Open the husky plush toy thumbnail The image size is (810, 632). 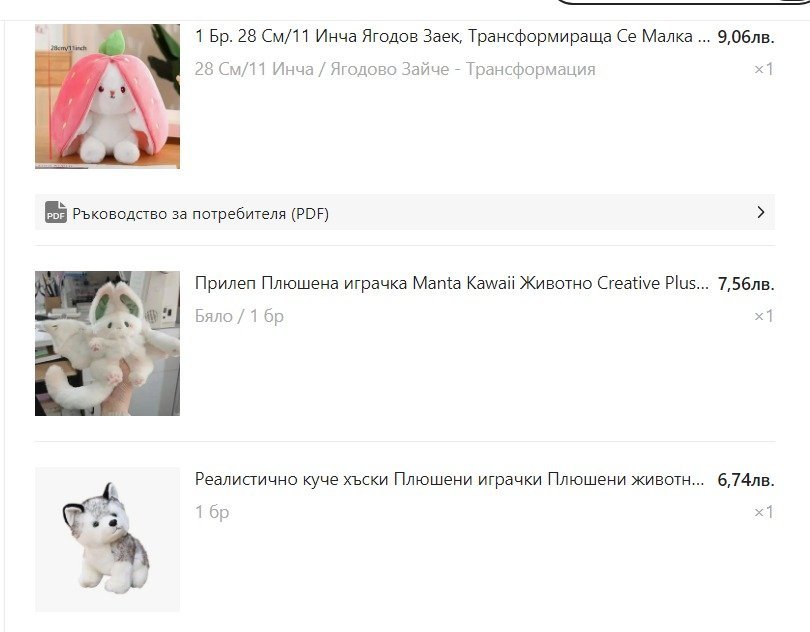(x=107, y=540)
